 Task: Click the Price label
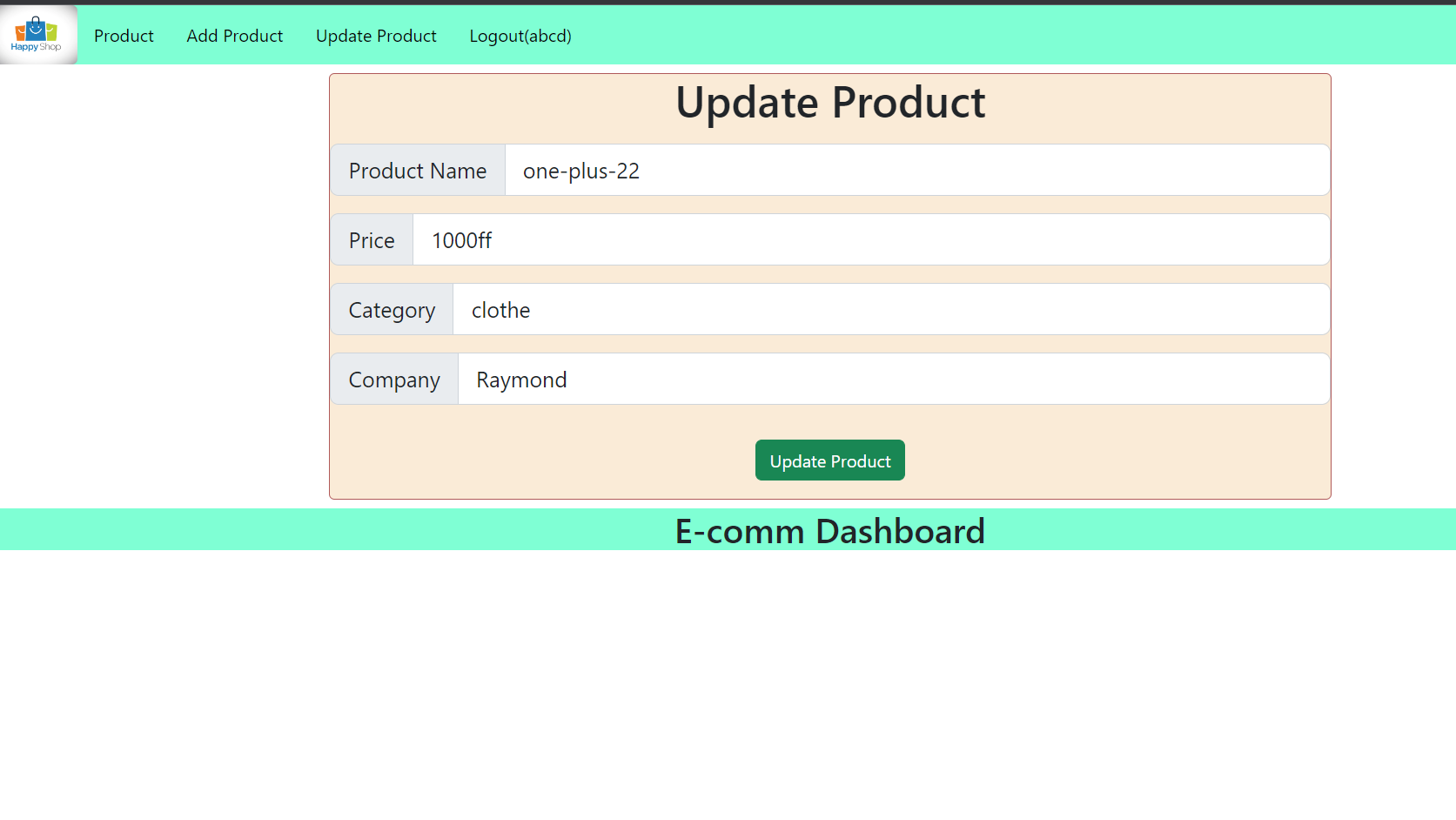pos(372,239)
